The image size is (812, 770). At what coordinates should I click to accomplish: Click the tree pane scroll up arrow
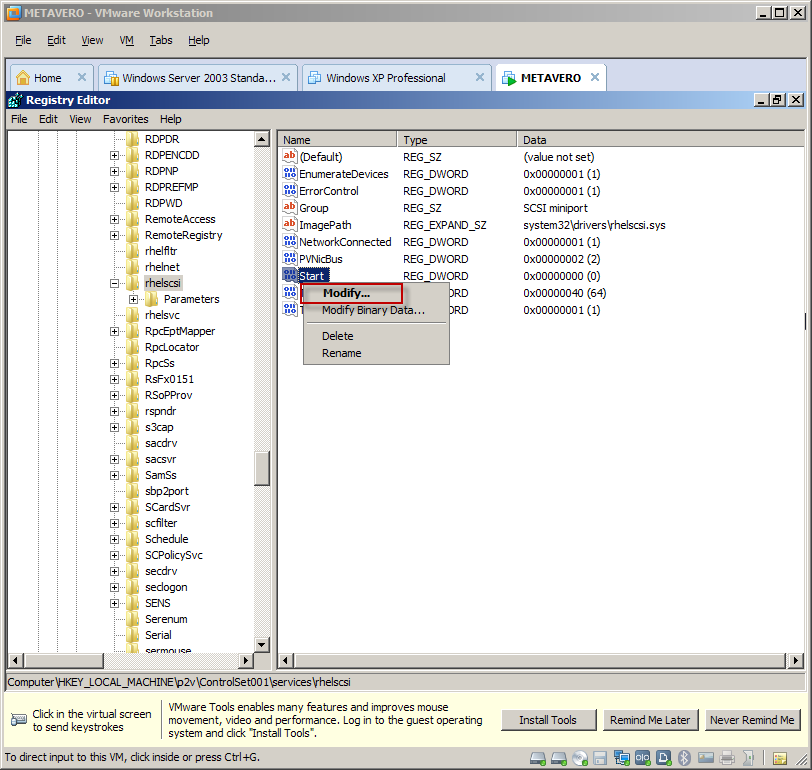point(262,139)
